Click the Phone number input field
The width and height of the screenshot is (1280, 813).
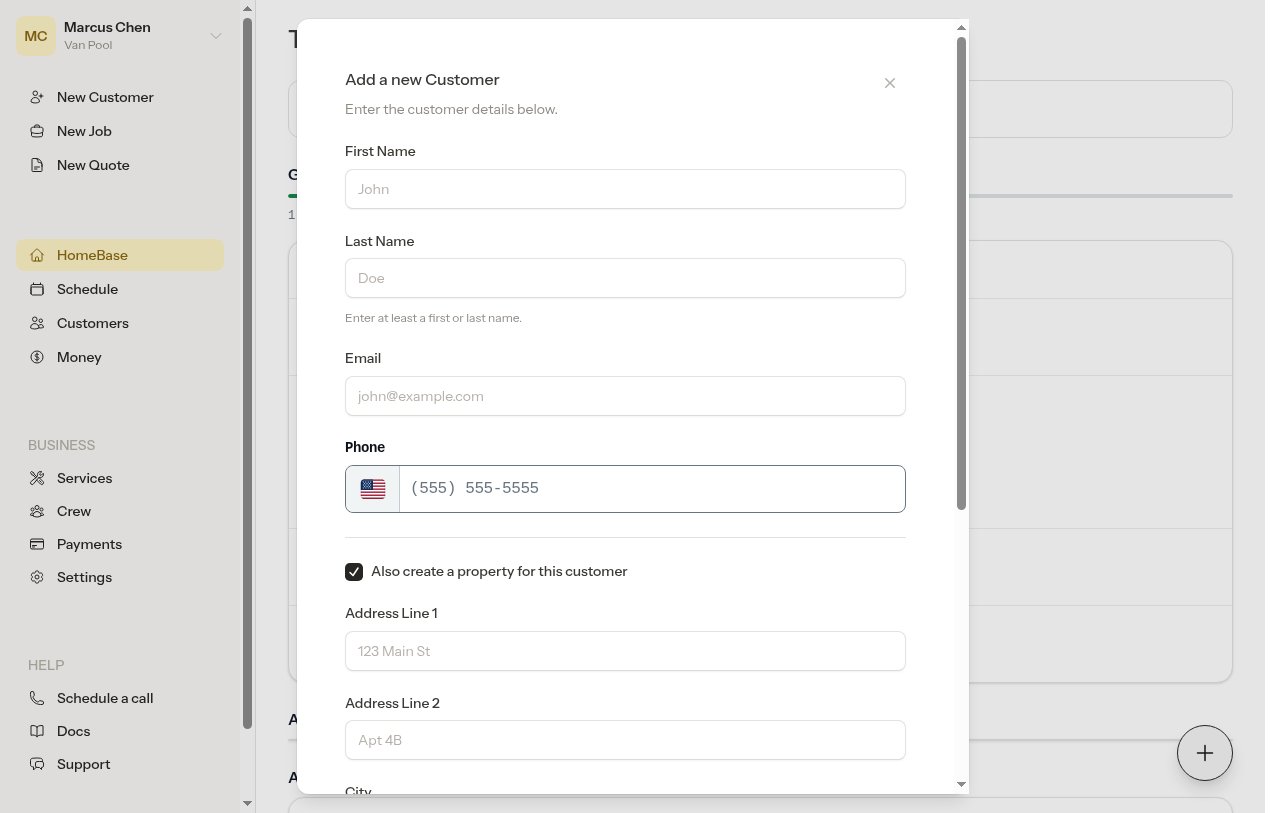652,489
